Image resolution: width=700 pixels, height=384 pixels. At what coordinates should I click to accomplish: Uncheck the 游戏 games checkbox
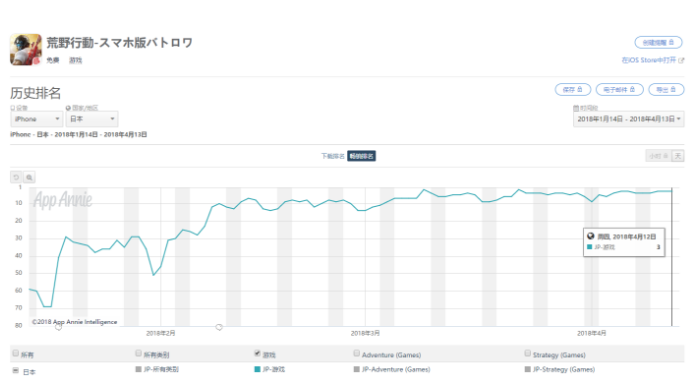pyautogui.click(x=257, y=353)
